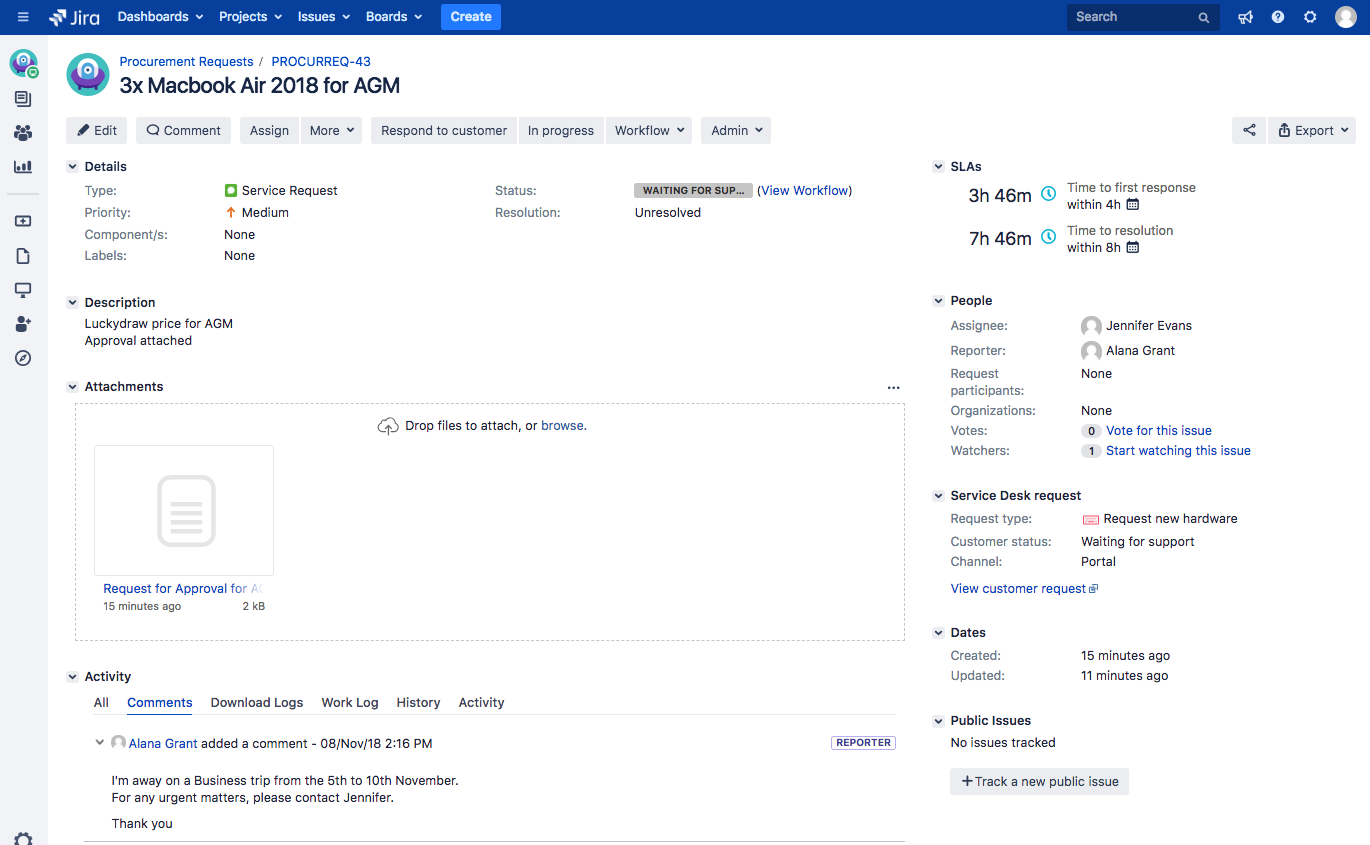Click Start watching this issue link
The width and height of the screenshot is (1370, 845).
point(1178,451)
